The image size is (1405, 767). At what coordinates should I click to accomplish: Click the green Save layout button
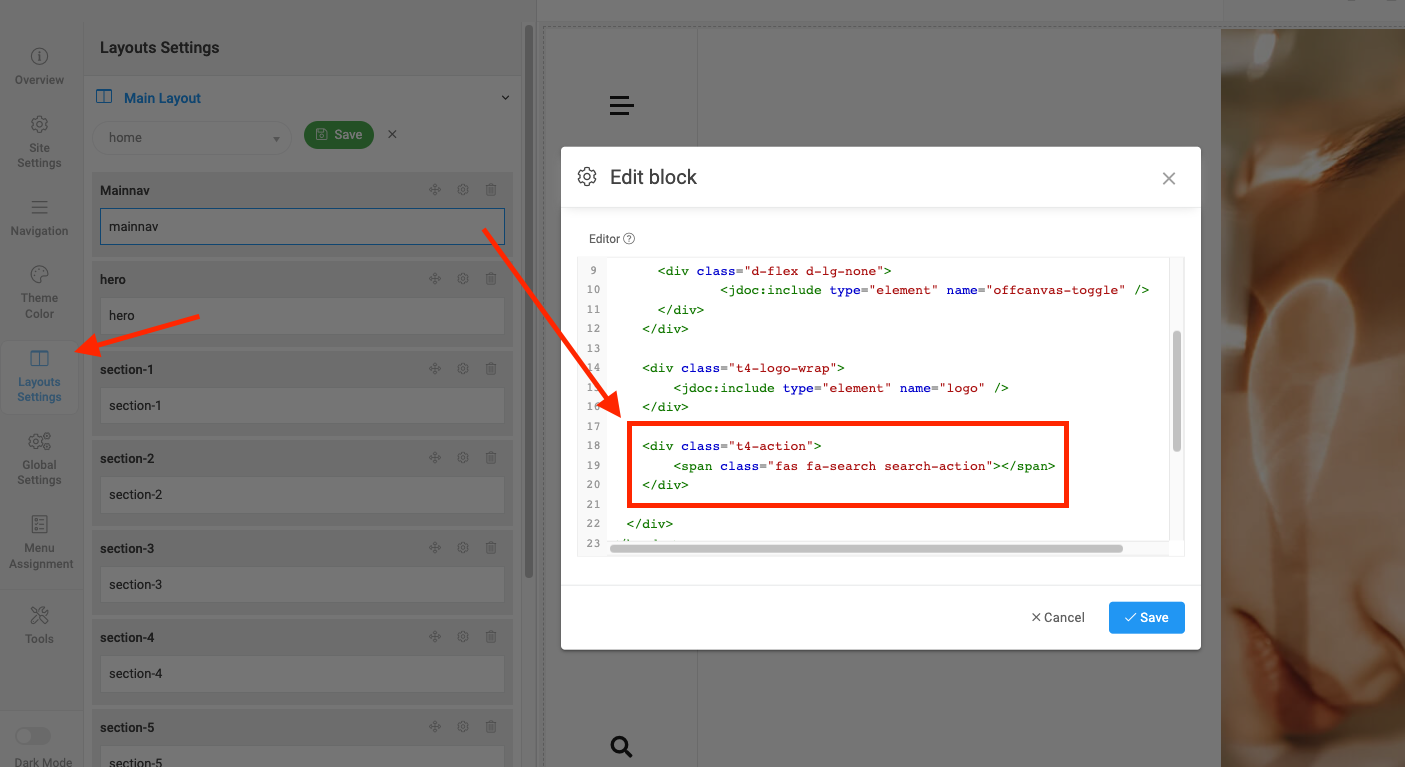tap(338, 135)
